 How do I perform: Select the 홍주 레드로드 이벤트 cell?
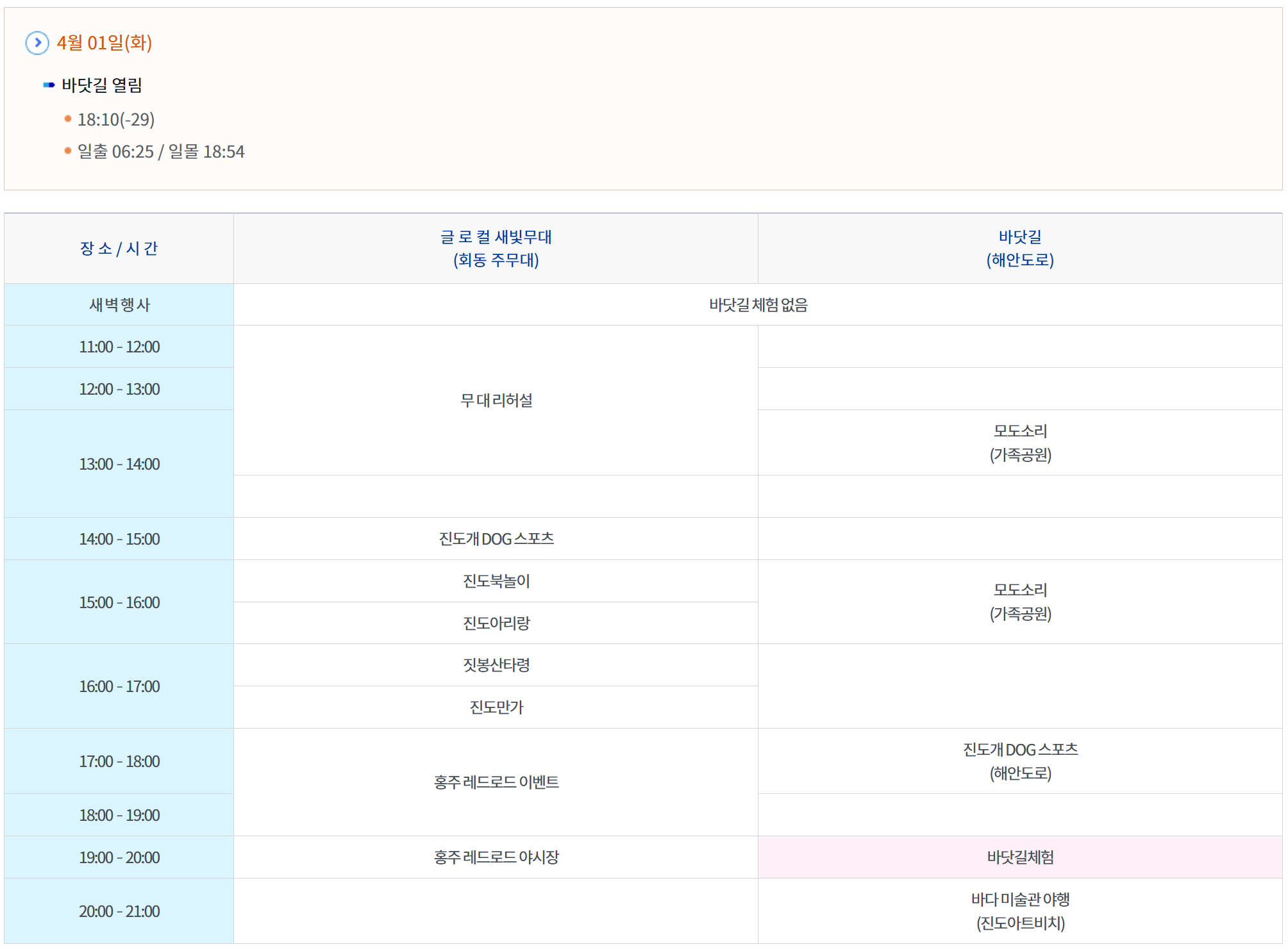pyautogui.click(x=496, y=782)
